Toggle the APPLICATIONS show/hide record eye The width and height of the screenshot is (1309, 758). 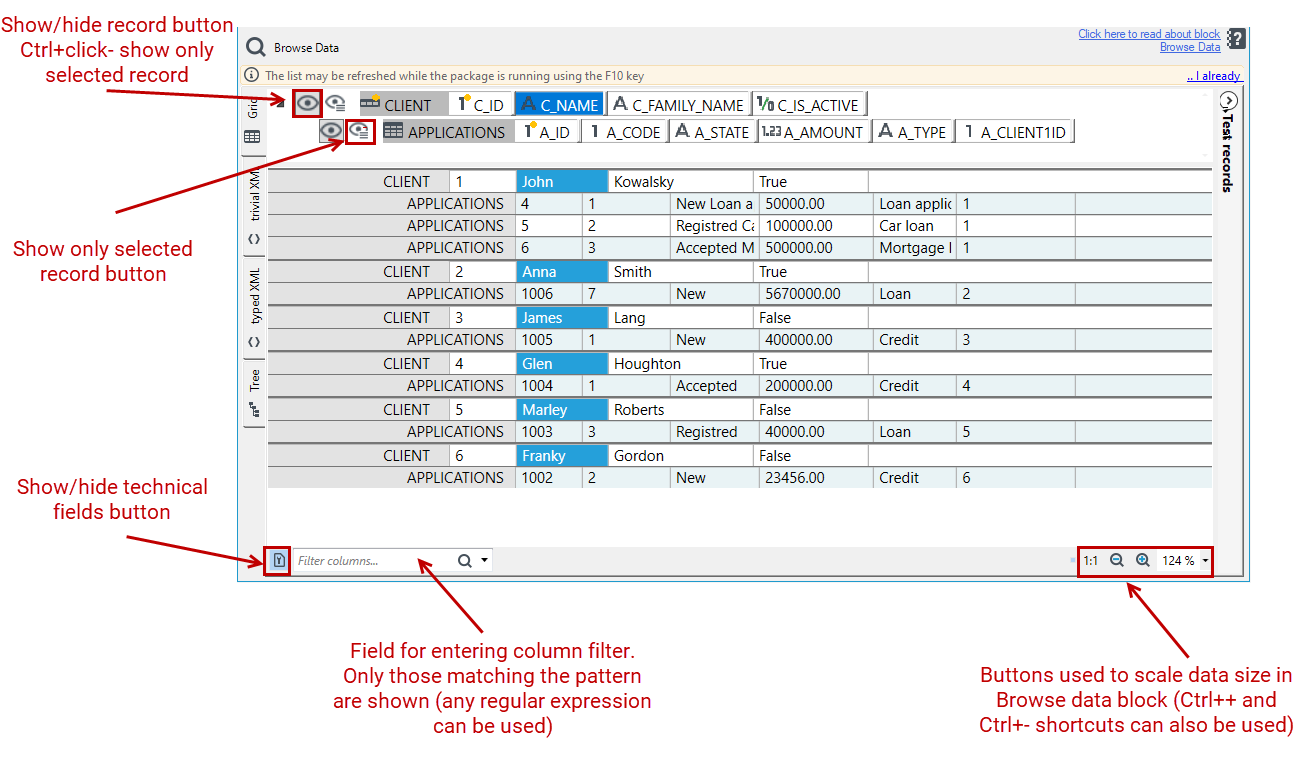pyautogui.click(x=331, y=131)
